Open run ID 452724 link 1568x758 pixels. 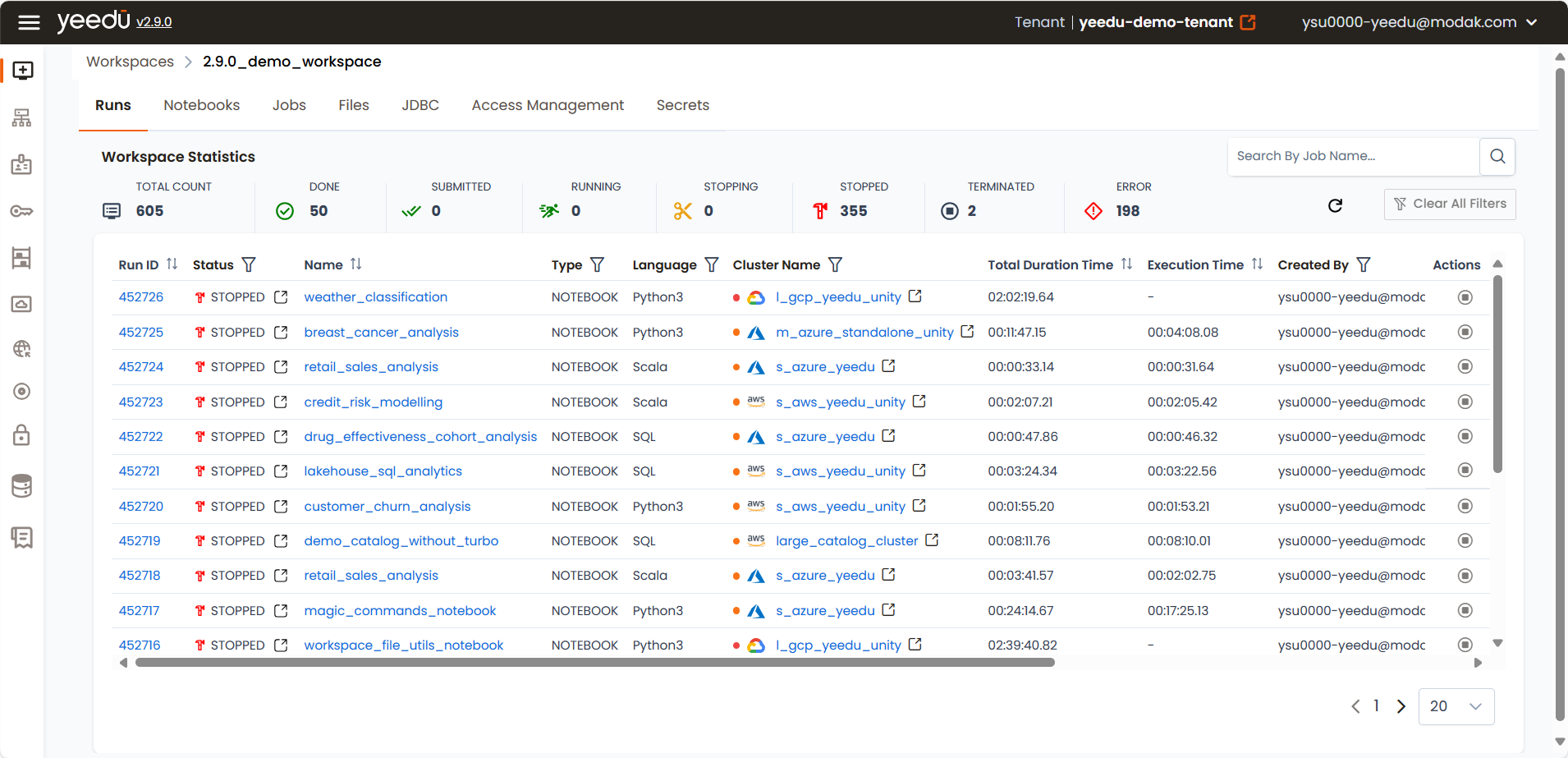pos(141,367)
